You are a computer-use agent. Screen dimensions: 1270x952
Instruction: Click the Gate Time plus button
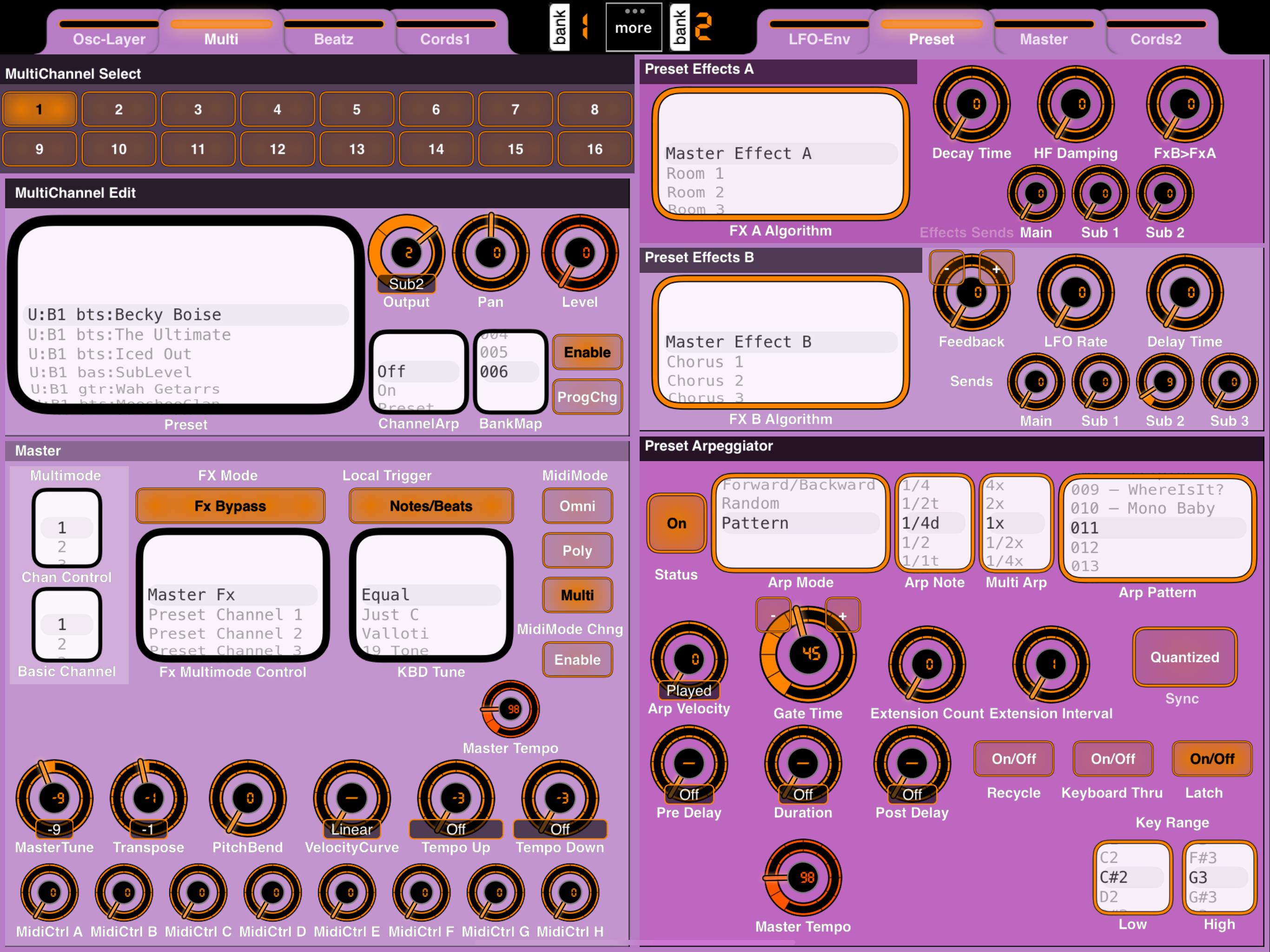click(x=842, y=615)
